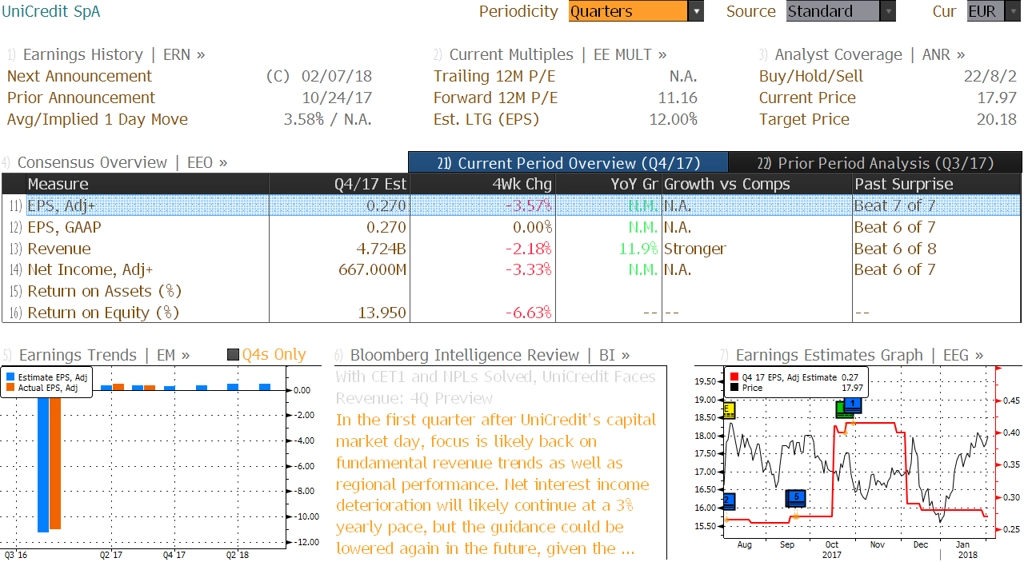Click the green event marker near October

coord(843,410)
